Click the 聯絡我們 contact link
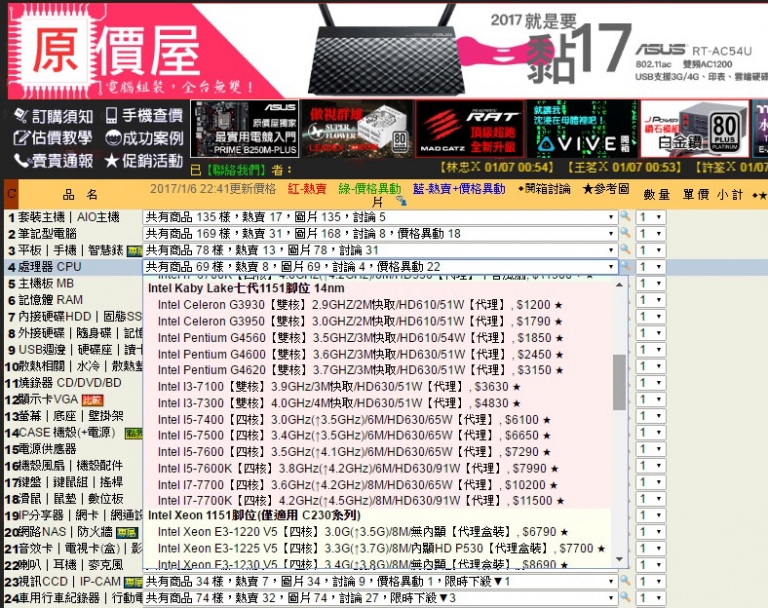The height and width of the screenshot is (608, 768). pyautogui.click(x=236, y=170)
